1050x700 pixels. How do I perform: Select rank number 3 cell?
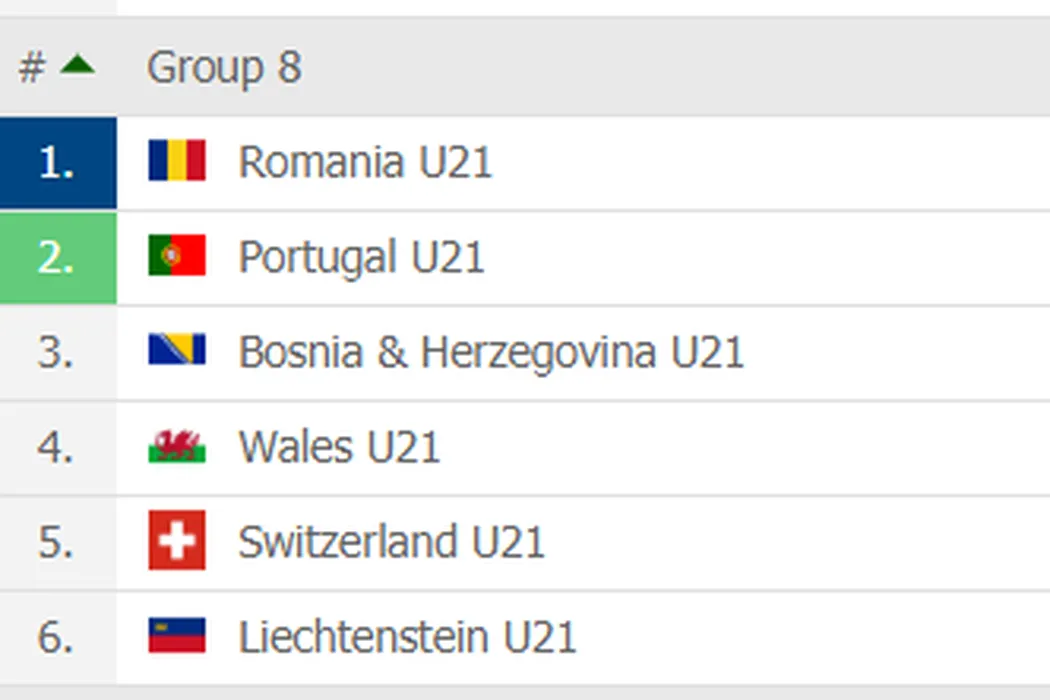click(x=57, y=352)
